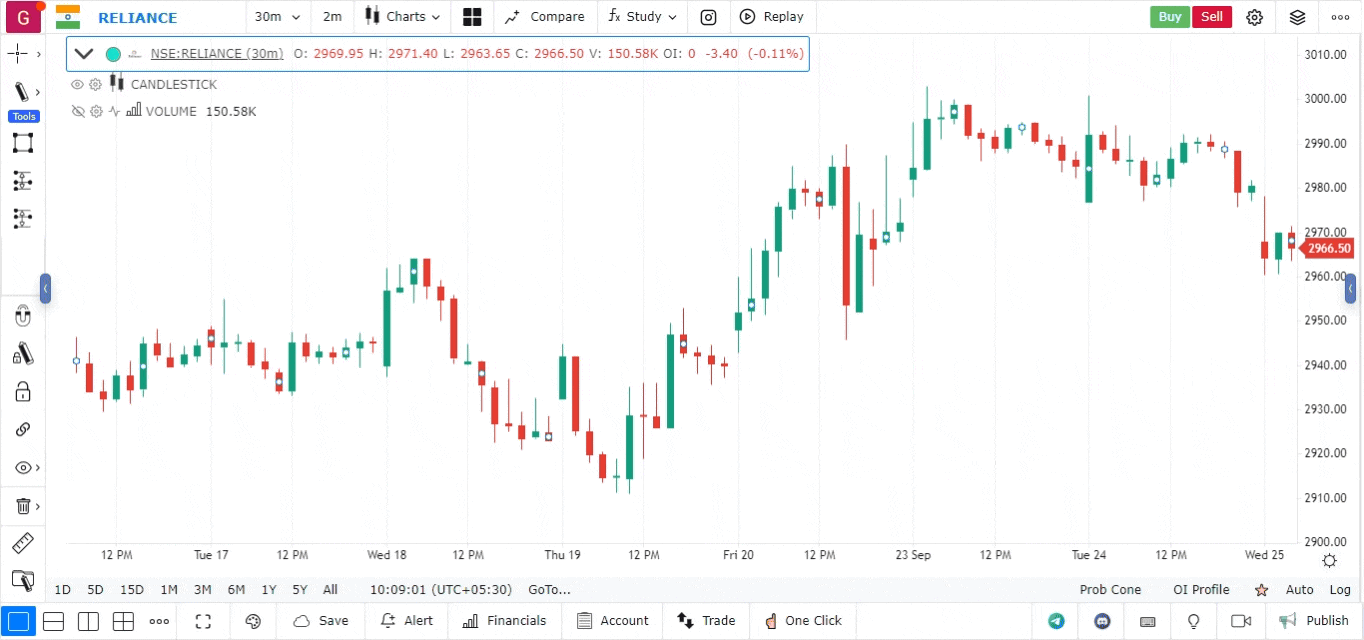Select the ruler measure tool
Screen dimensions: 1364x640
(x=22, y=544)
